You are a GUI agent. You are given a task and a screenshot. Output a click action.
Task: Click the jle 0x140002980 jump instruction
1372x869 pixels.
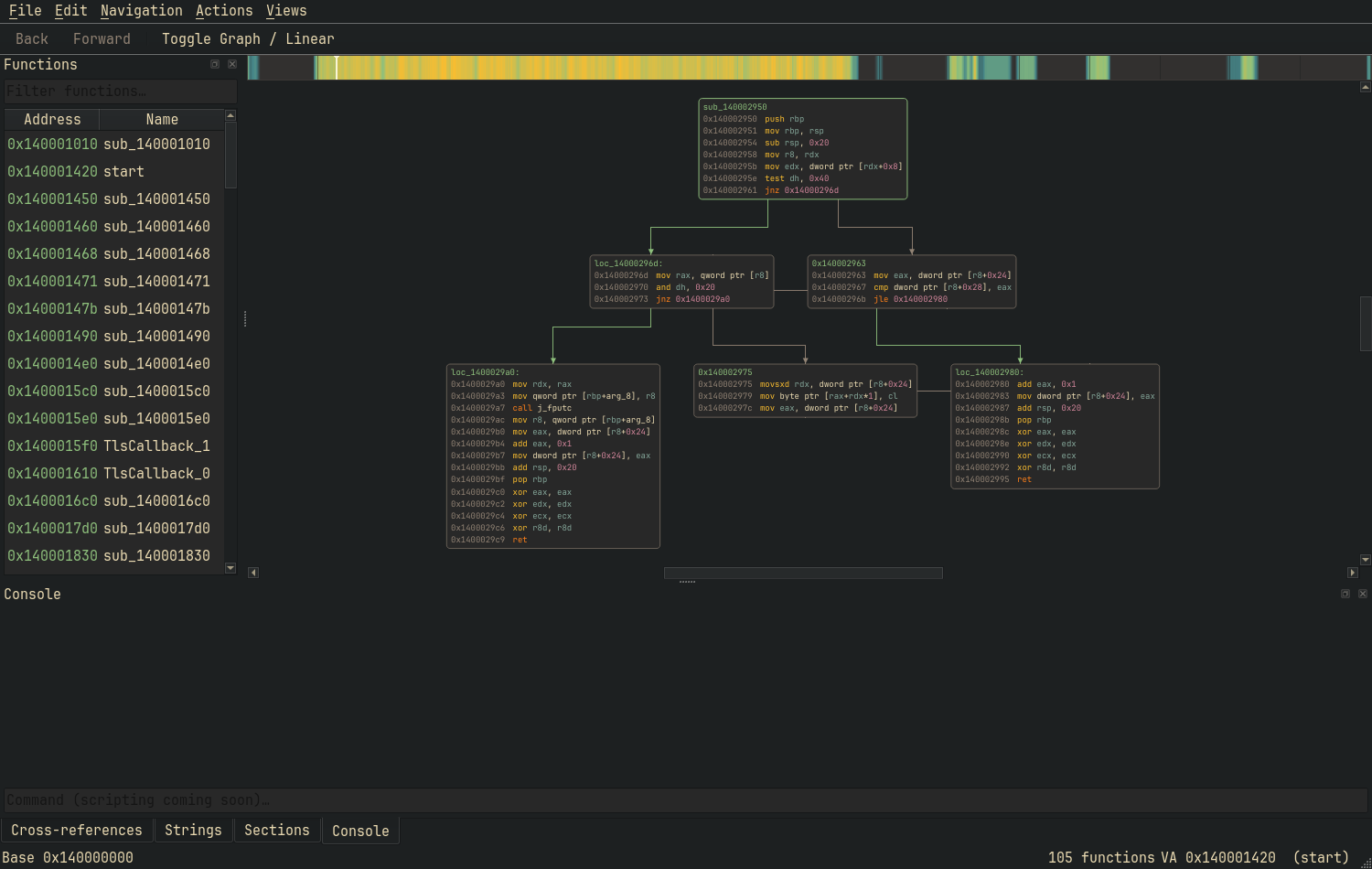[x=910, y=299]
